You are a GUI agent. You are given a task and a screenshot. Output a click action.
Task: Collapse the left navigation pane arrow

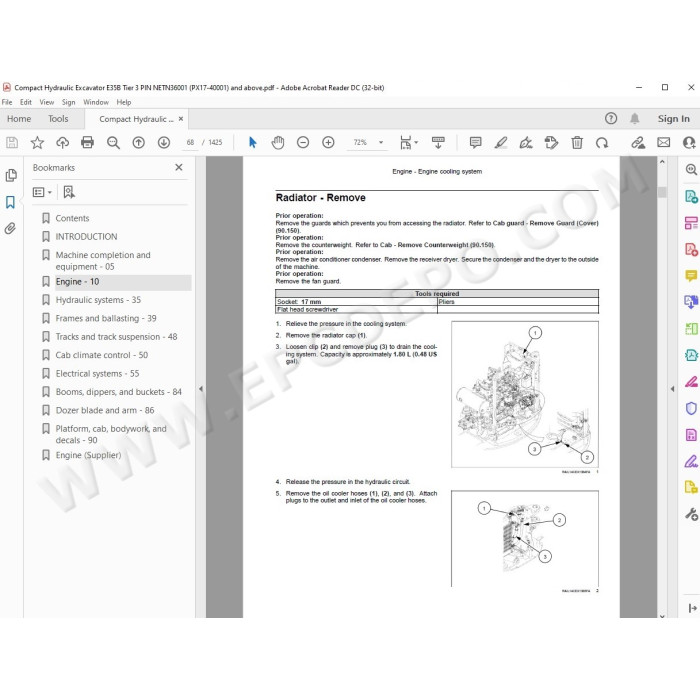click(201, 389)
